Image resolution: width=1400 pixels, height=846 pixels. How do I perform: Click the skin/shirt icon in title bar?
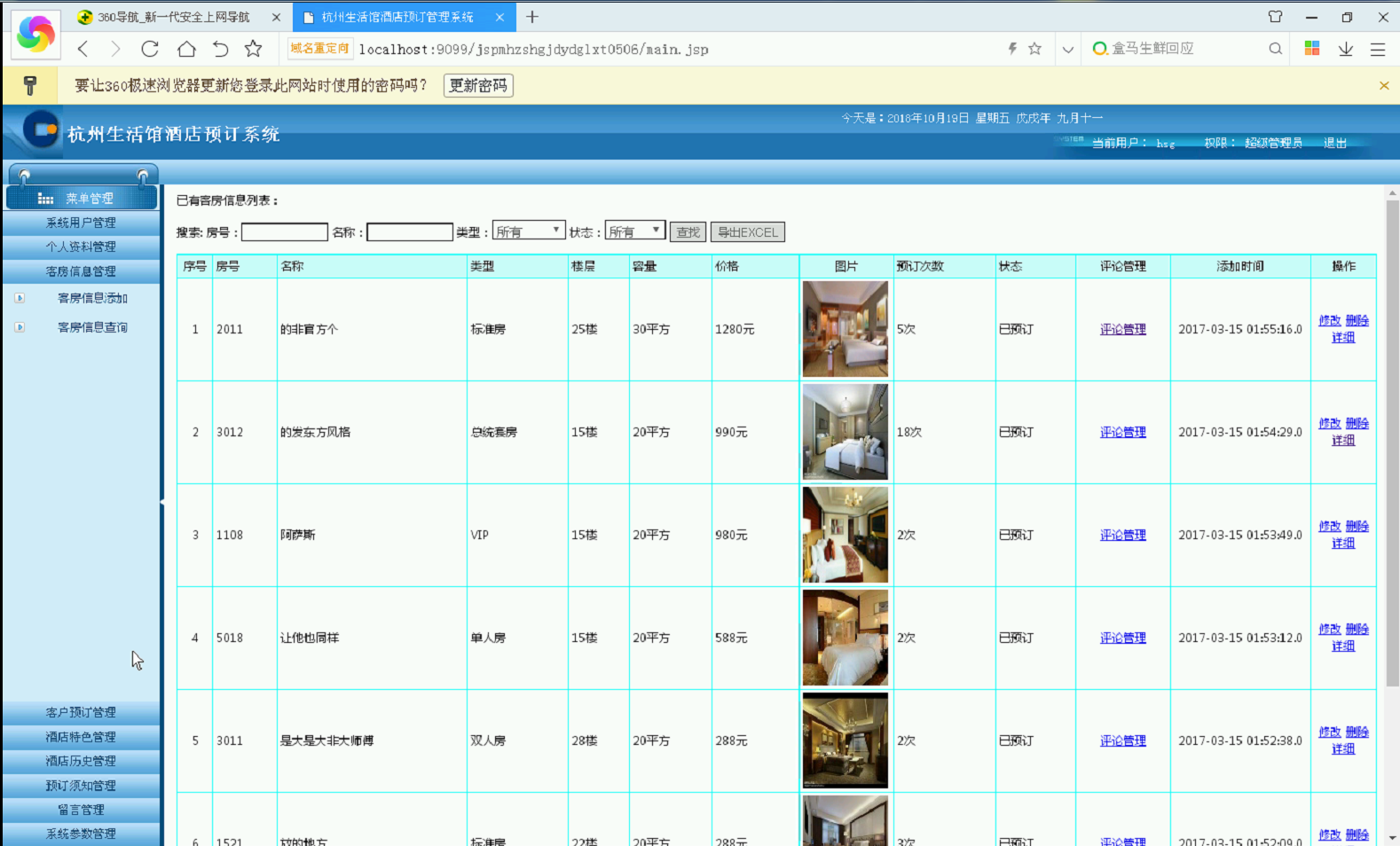1275,17
